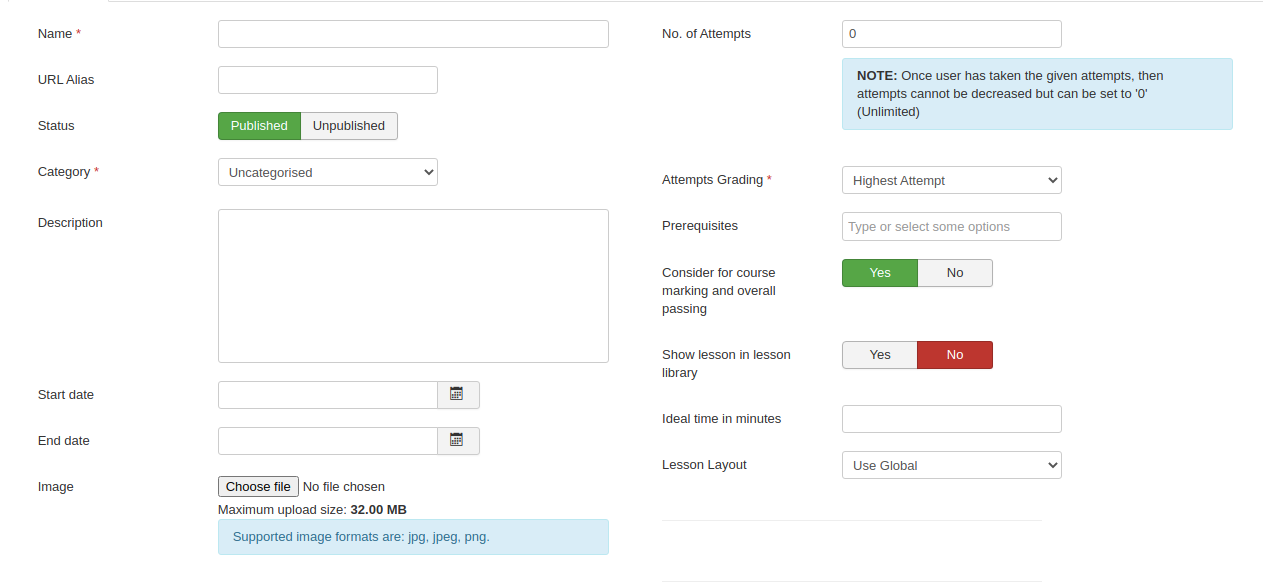Click the URL Alias input box
The height and width of the screenshot is (585, 1268).
point(327,80)
